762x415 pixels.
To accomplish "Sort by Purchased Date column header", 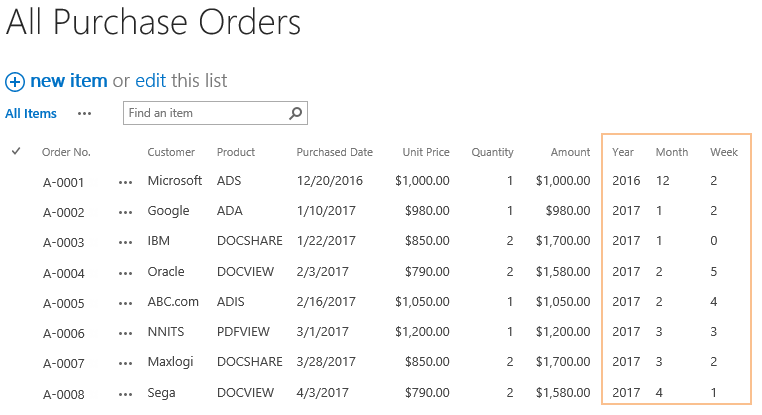I will tap(334, 152).
